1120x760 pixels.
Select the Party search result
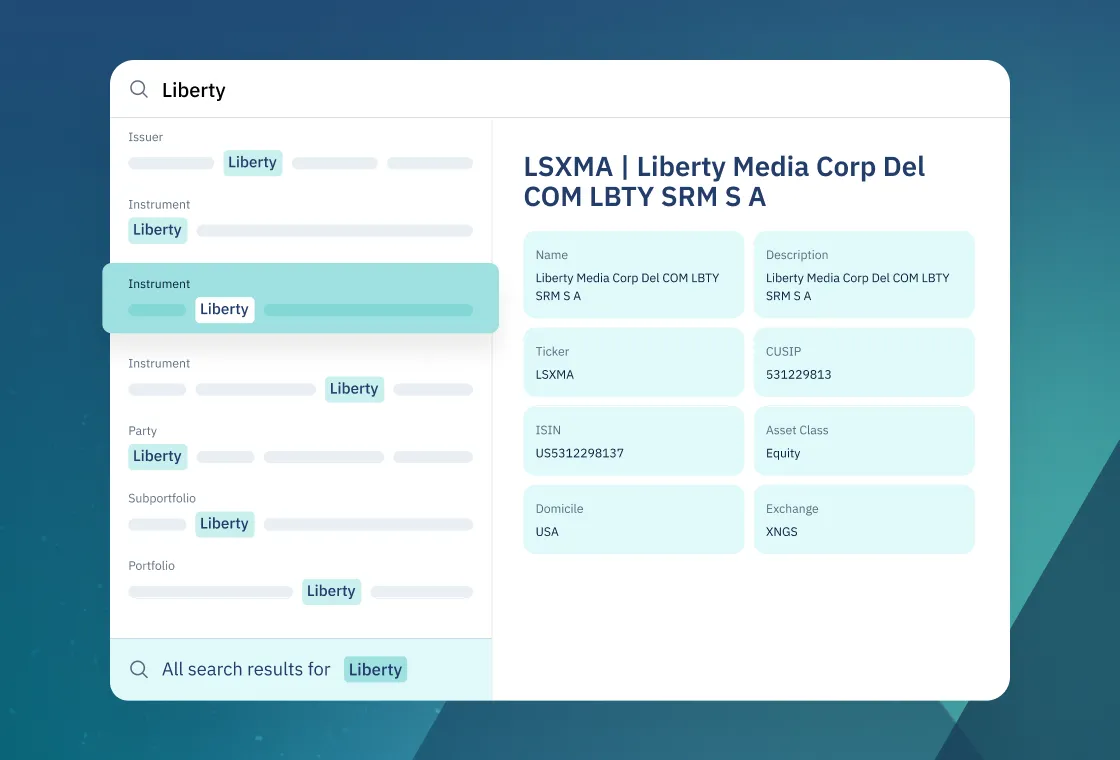pos(300,446)
